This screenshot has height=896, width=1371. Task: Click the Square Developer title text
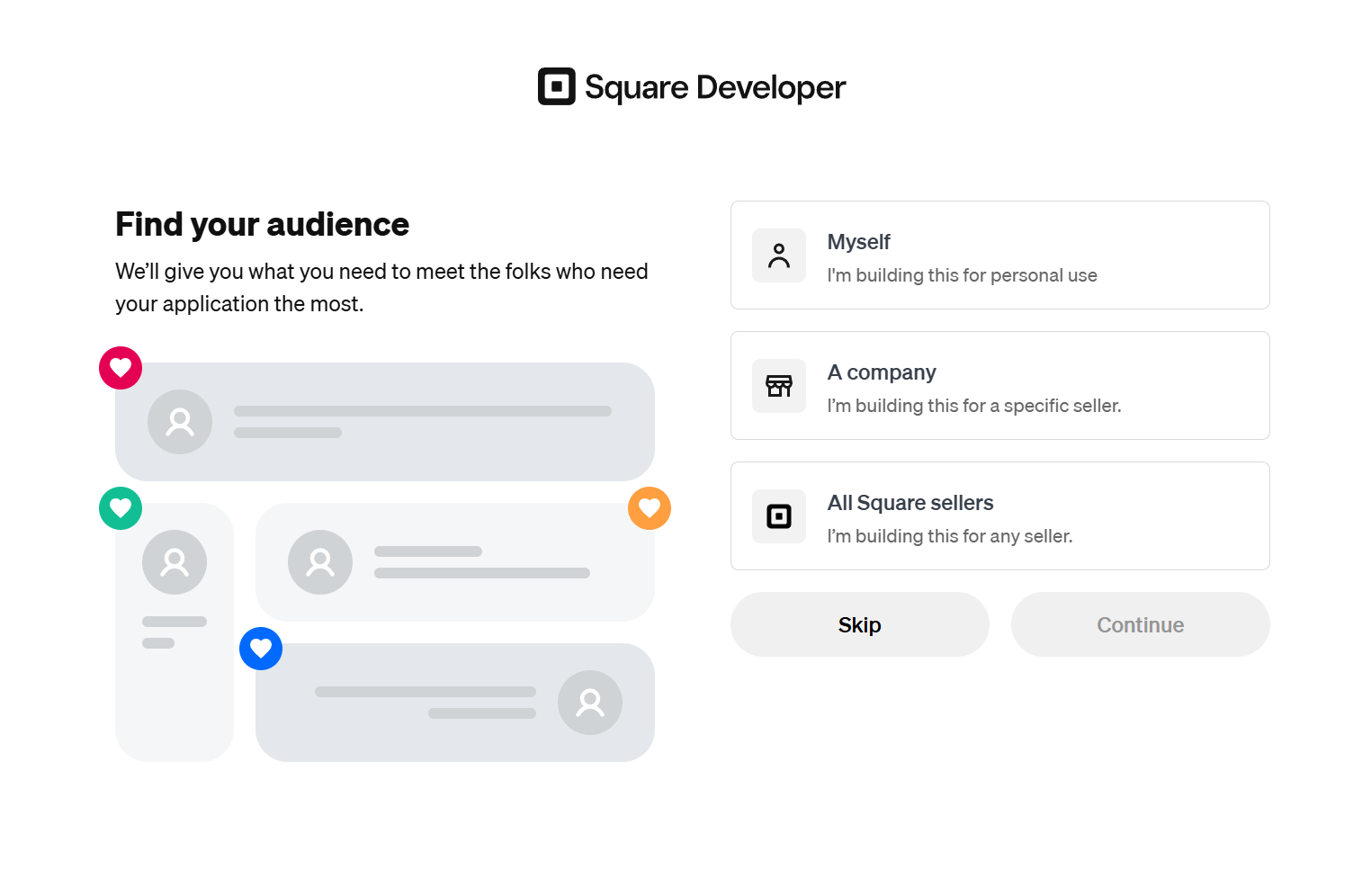[x=715, y=87]
